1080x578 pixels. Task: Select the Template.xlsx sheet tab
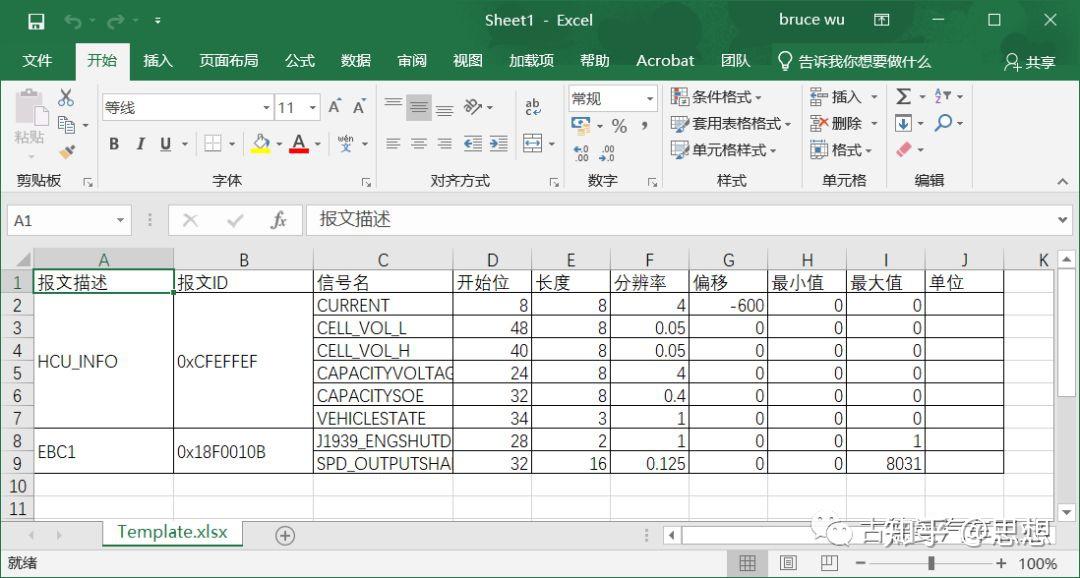(x=172, y=533)
